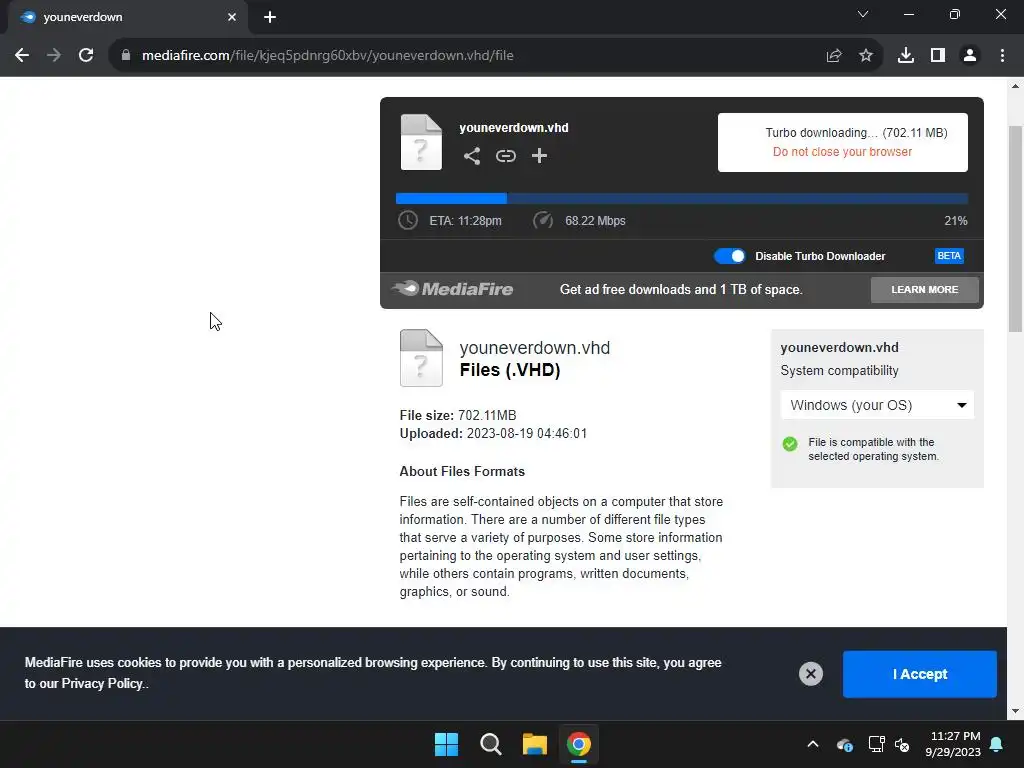Click the file icon in the download panel
Screen dimensions: 1024x768
[x=421, y=142]
